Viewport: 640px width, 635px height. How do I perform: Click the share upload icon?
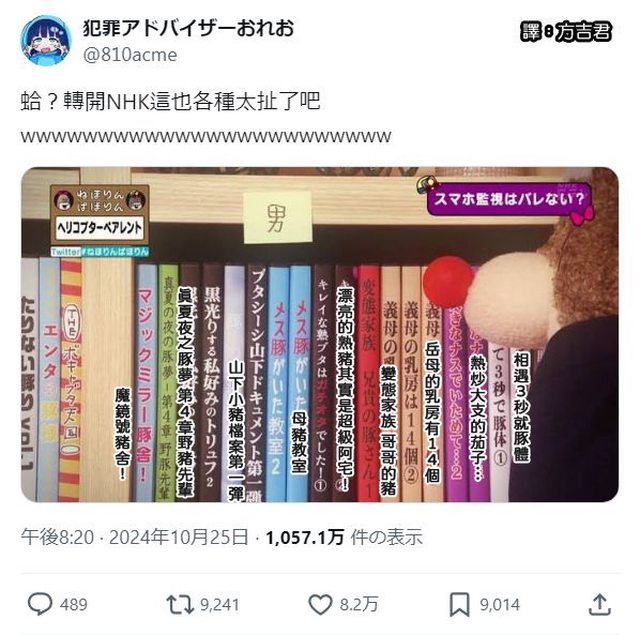(600, 604)
